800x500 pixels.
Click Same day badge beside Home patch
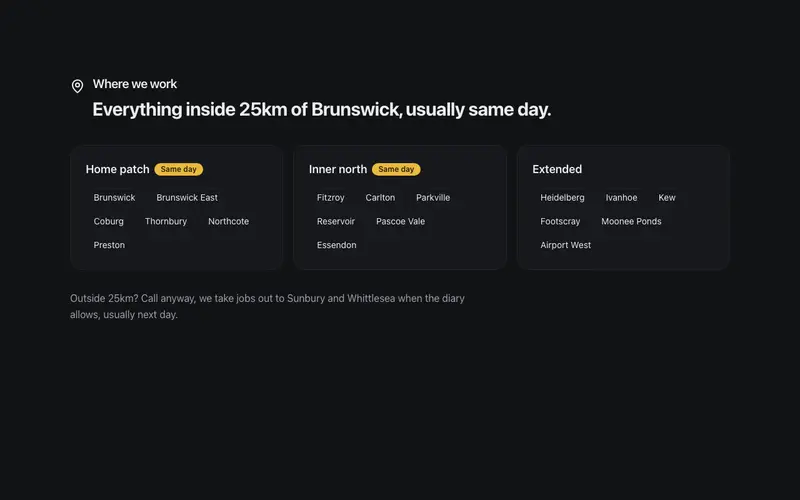pos(179,169)
